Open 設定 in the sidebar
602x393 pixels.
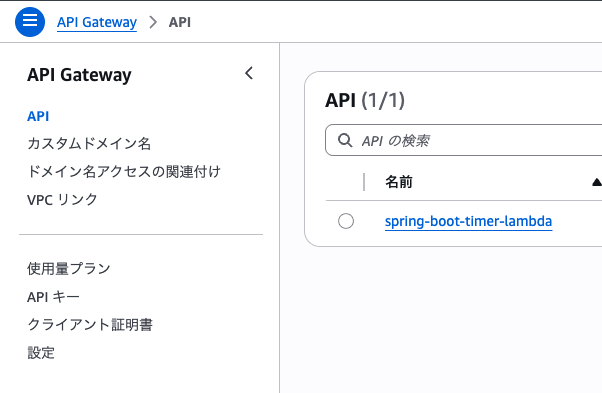pyautogui.click(x=41, y=353)
